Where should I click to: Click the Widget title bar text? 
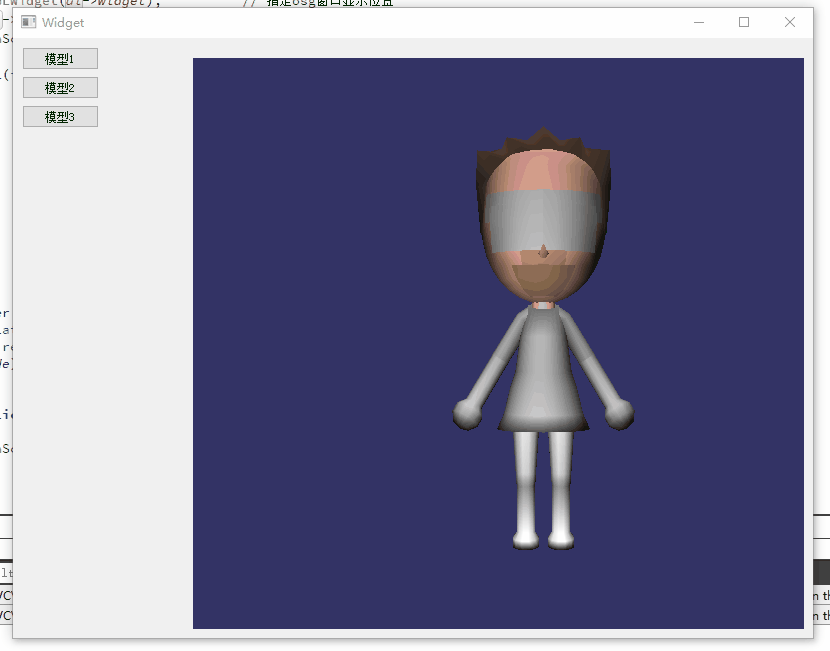(x=63, y=23)
